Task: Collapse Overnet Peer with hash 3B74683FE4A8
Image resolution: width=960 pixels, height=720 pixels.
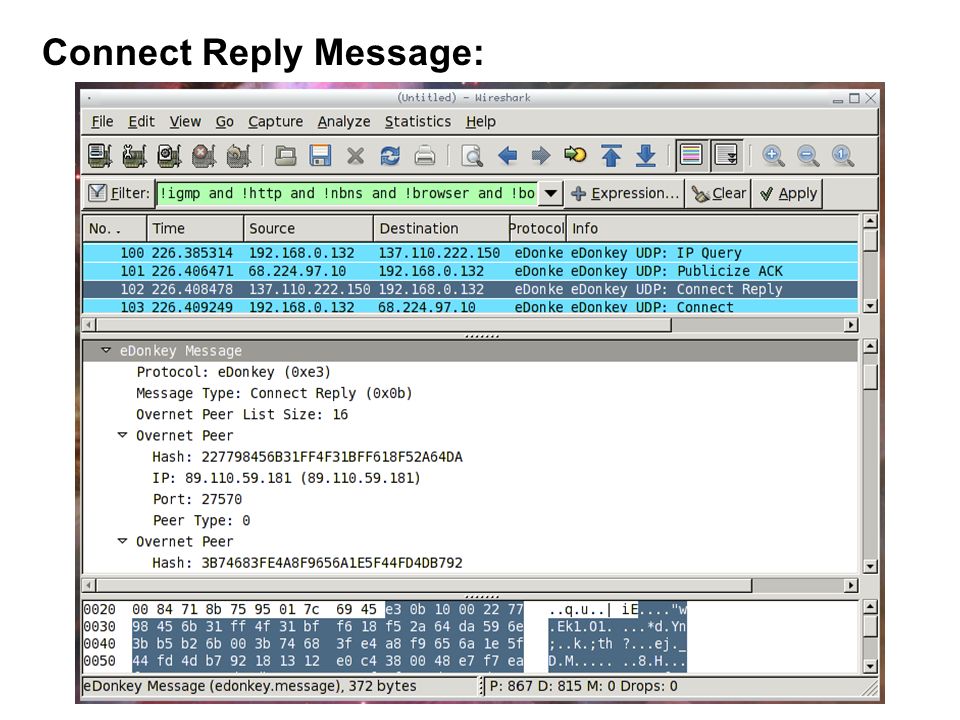Action: (122, 541)
